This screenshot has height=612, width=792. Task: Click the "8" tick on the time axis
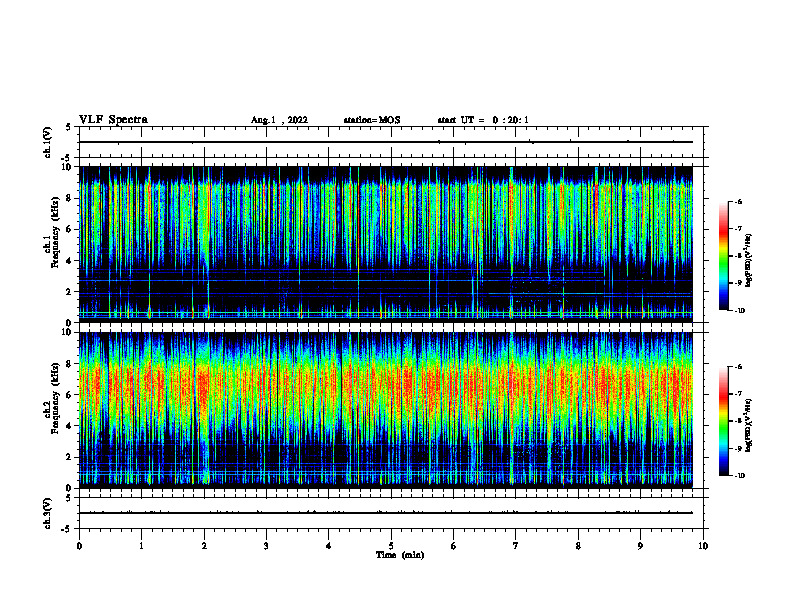pos(578,546)
